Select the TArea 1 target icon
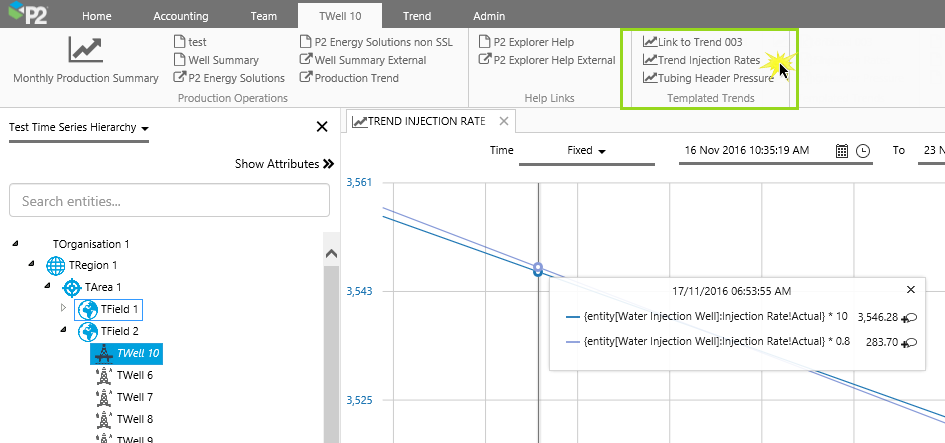Screen dimensions: 945x443 [72, 287]
